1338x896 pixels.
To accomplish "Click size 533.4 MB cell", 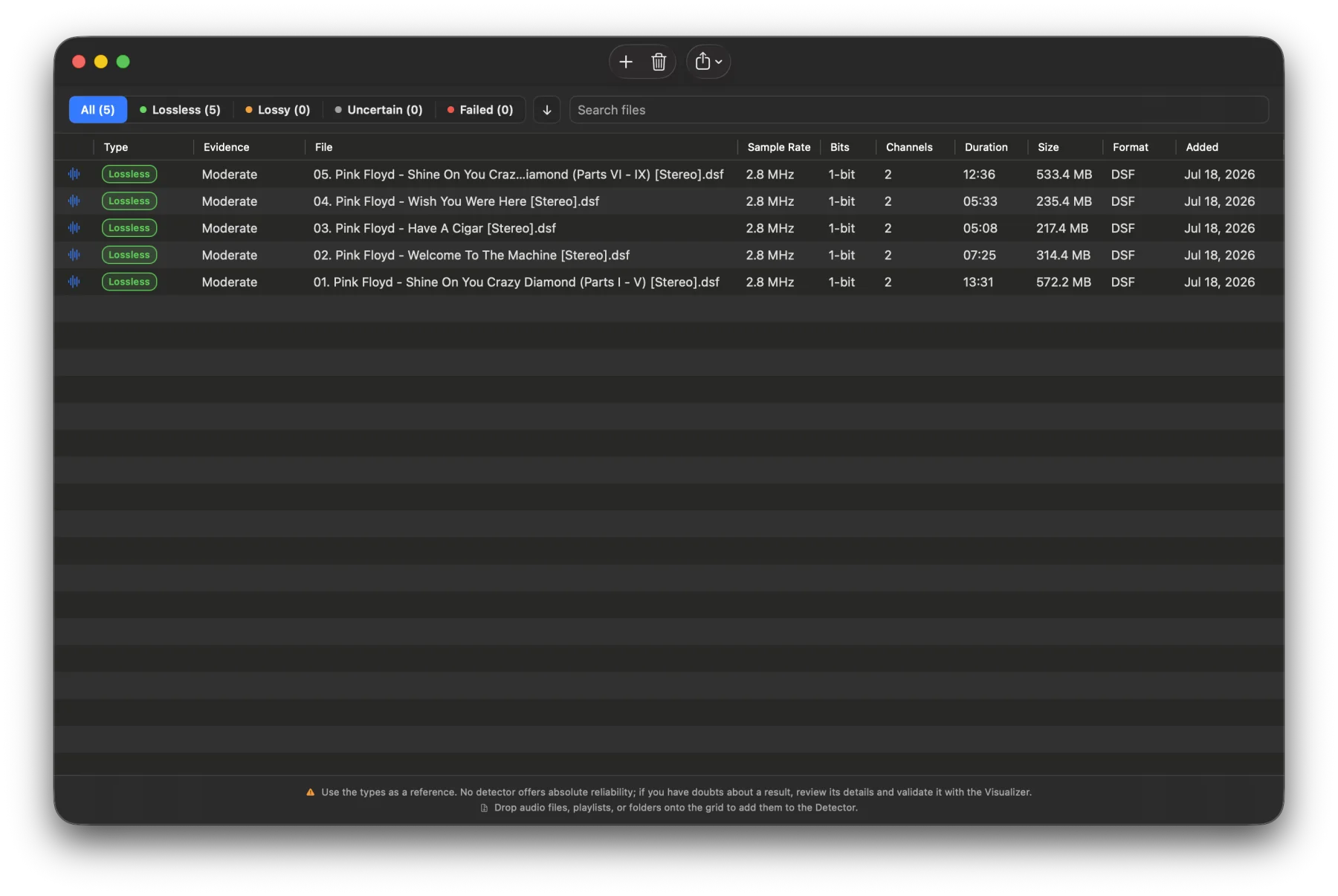I will pyautogui.click(x=1064, y=174).
